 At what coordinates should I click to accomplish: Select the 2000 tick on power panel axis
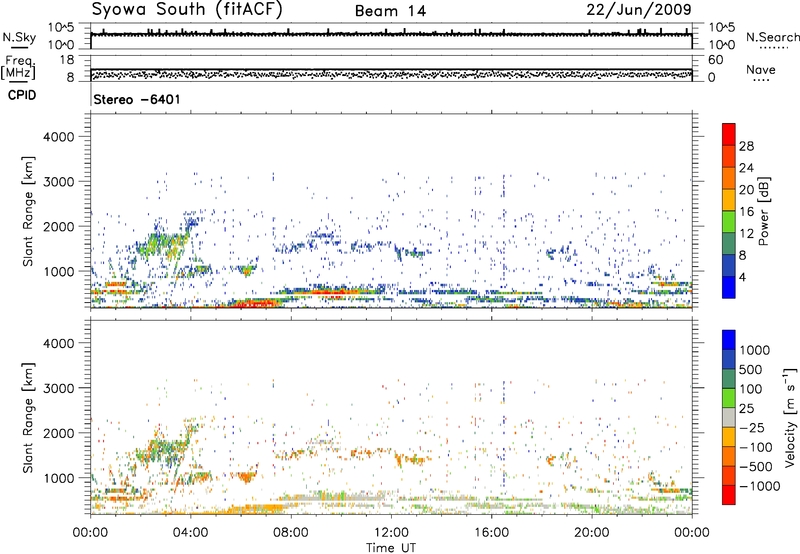pos(58,226)
